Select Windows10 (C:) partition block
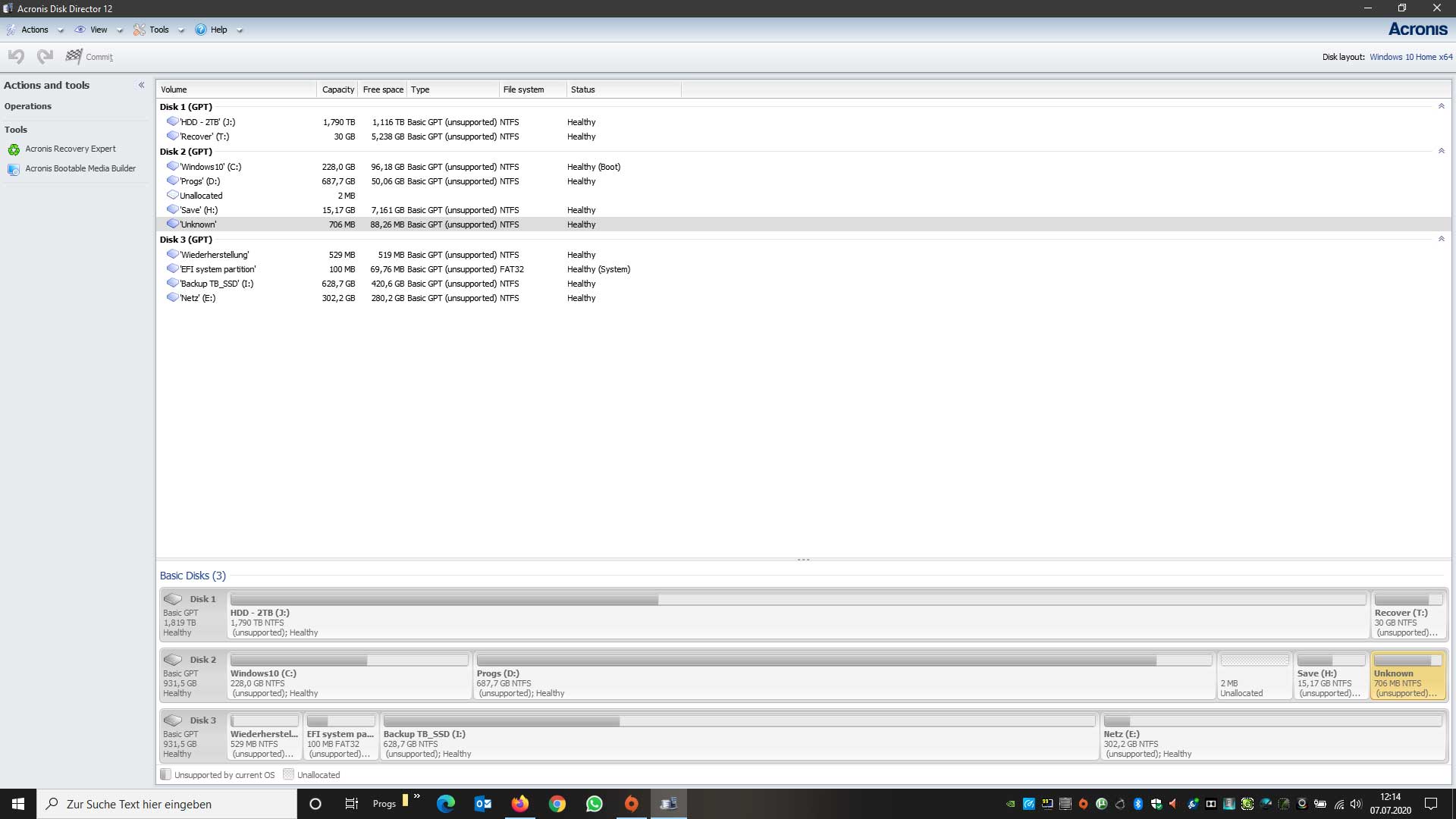The width and height of the screenshot is (1456, 819). coord(350,676)
